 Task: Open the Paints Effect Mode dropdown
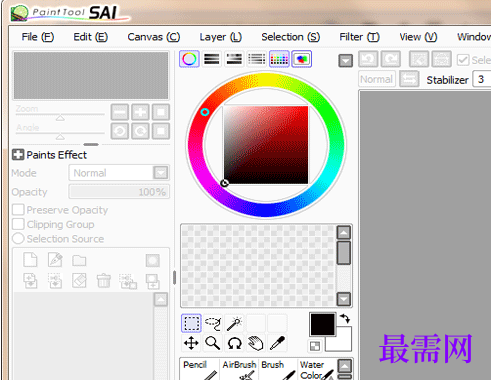[x=119, y=173]
